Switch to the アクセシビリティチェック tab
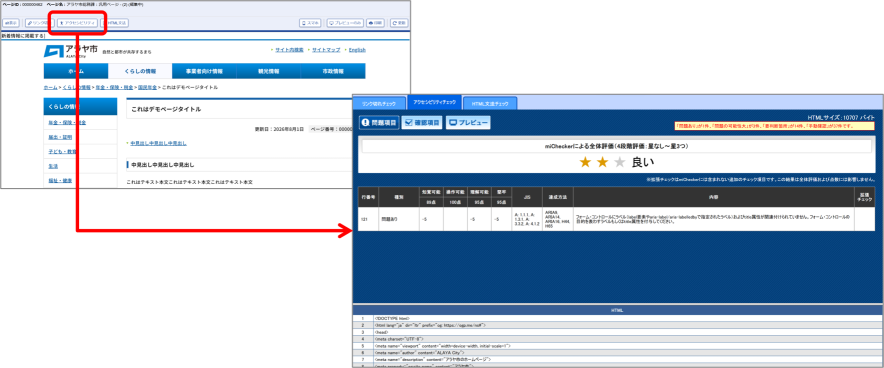 (434, 103)
